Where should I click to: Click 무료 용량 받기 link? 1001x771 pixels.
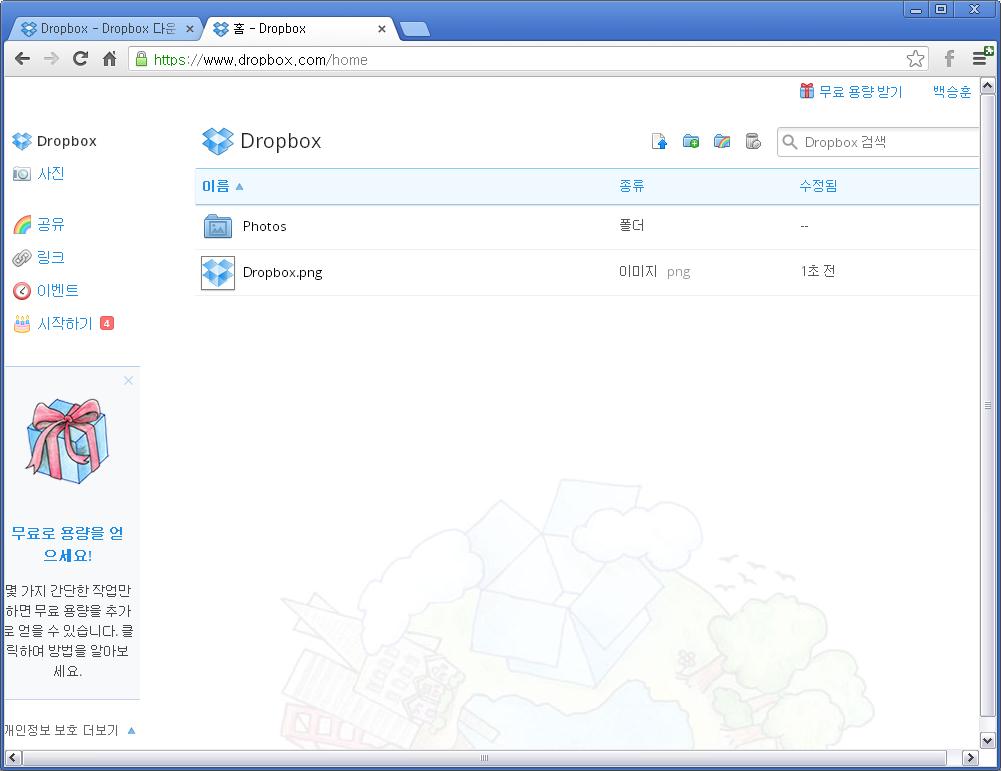coord(850,91)
